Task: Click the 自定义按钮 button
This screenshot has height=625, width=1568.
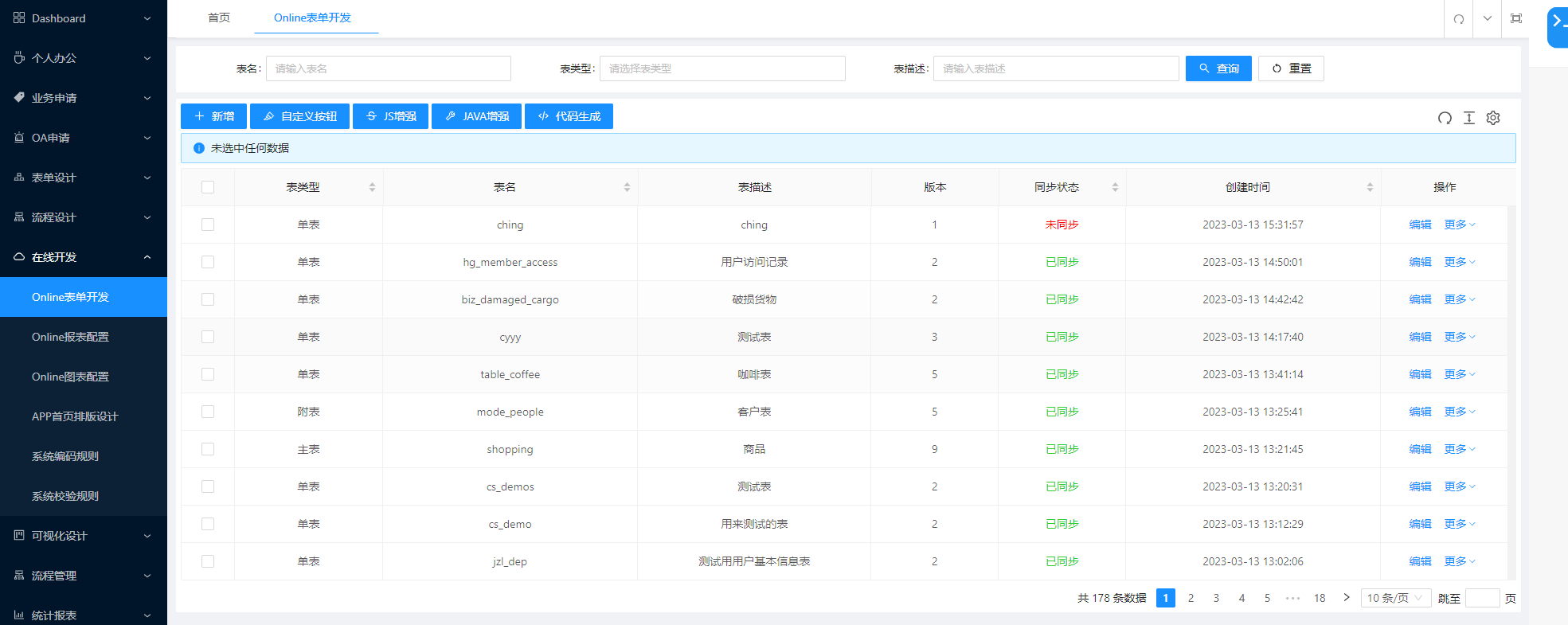Action: 299,116
